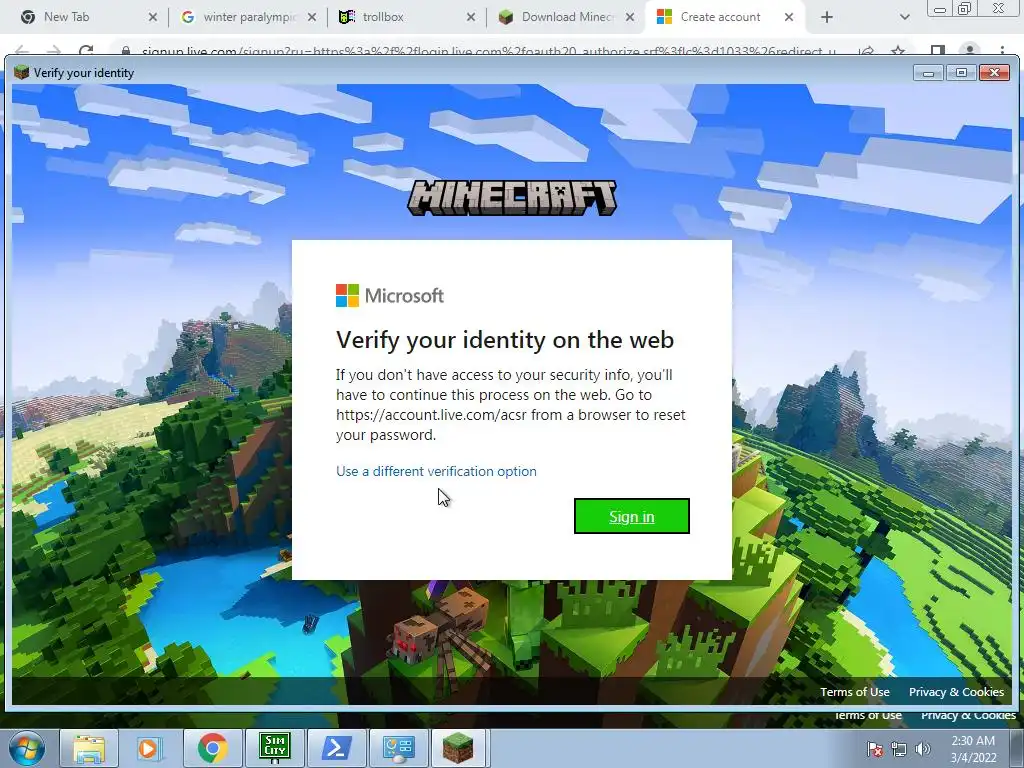
Task: Click the Chrome address bar URL
Action: tap(488, 51)
